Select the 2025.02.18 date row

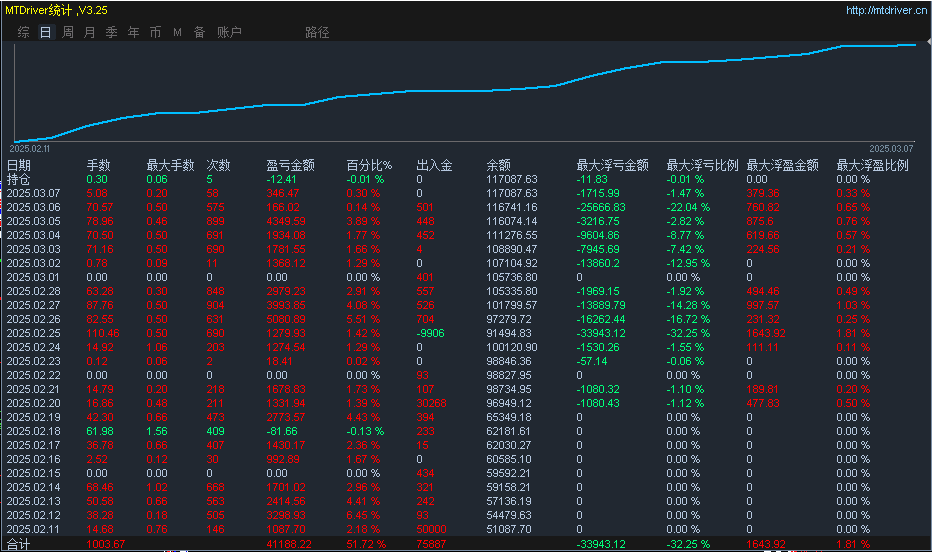point(33,431)
